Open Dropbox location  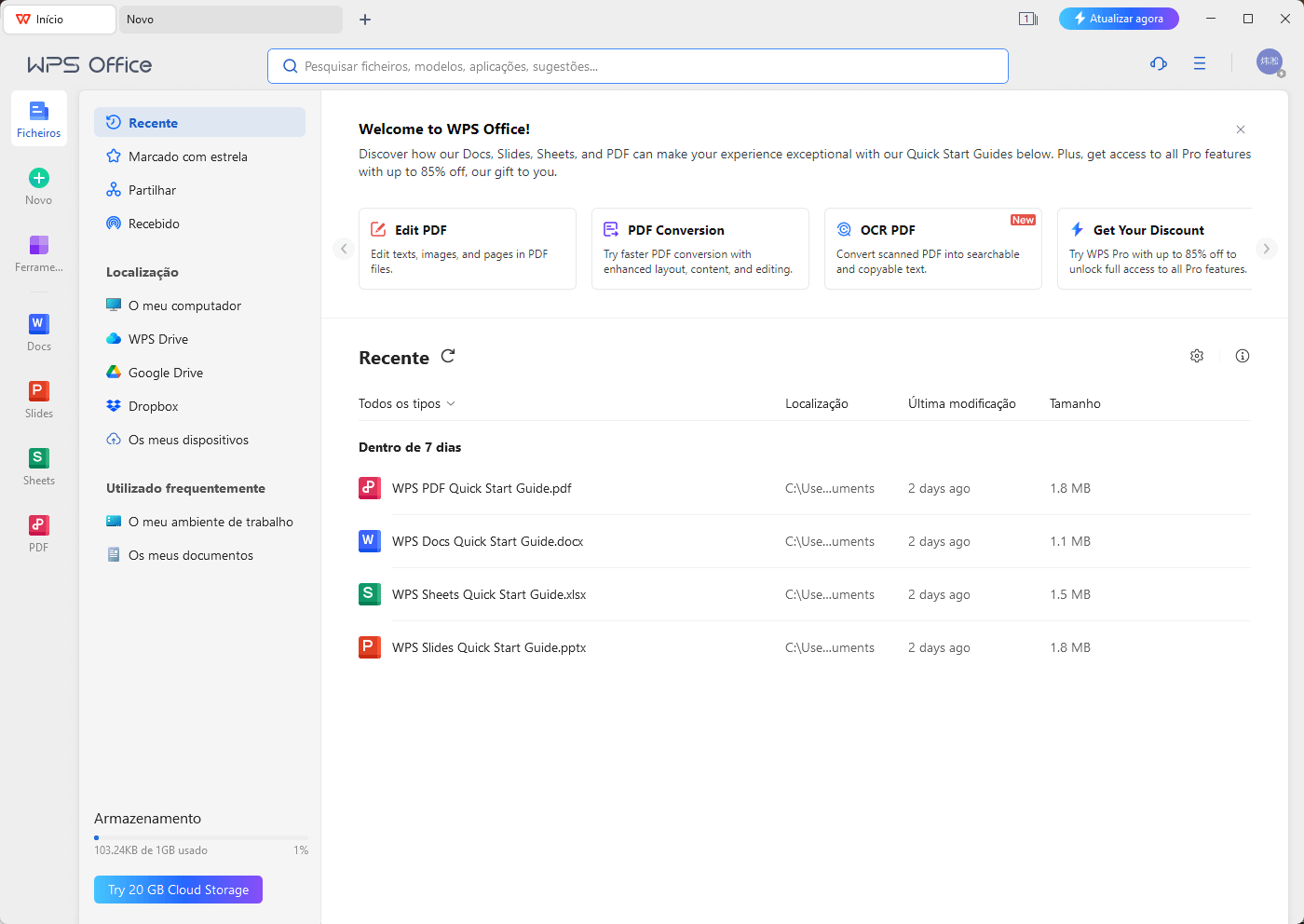coord(199,406)
